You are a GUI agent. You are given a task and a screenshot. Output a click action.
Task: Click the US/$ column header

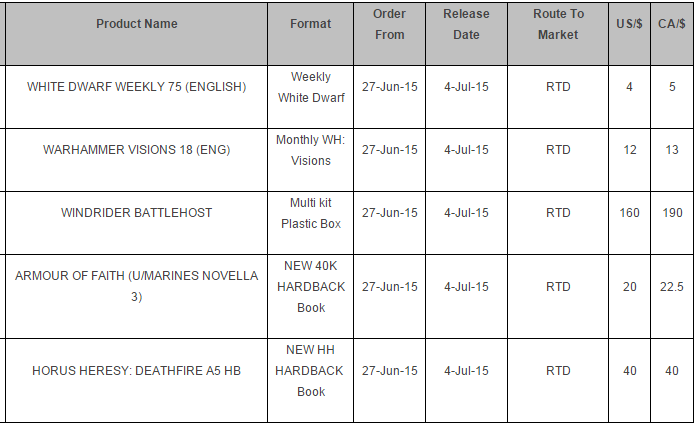[x=629, y=24]
